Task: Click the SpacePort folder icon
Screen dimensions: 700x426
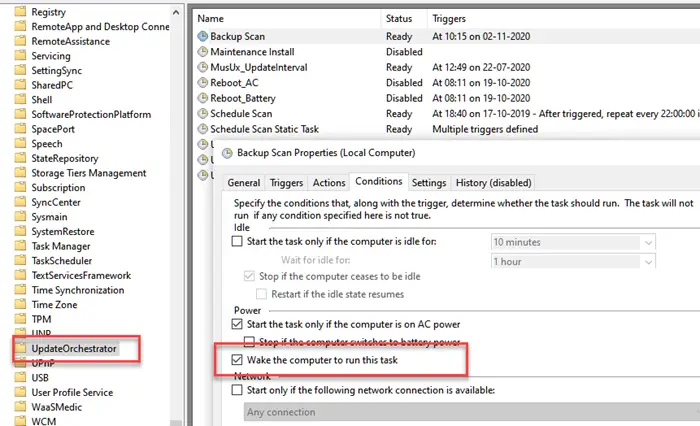Action: (x=20, y=129)
